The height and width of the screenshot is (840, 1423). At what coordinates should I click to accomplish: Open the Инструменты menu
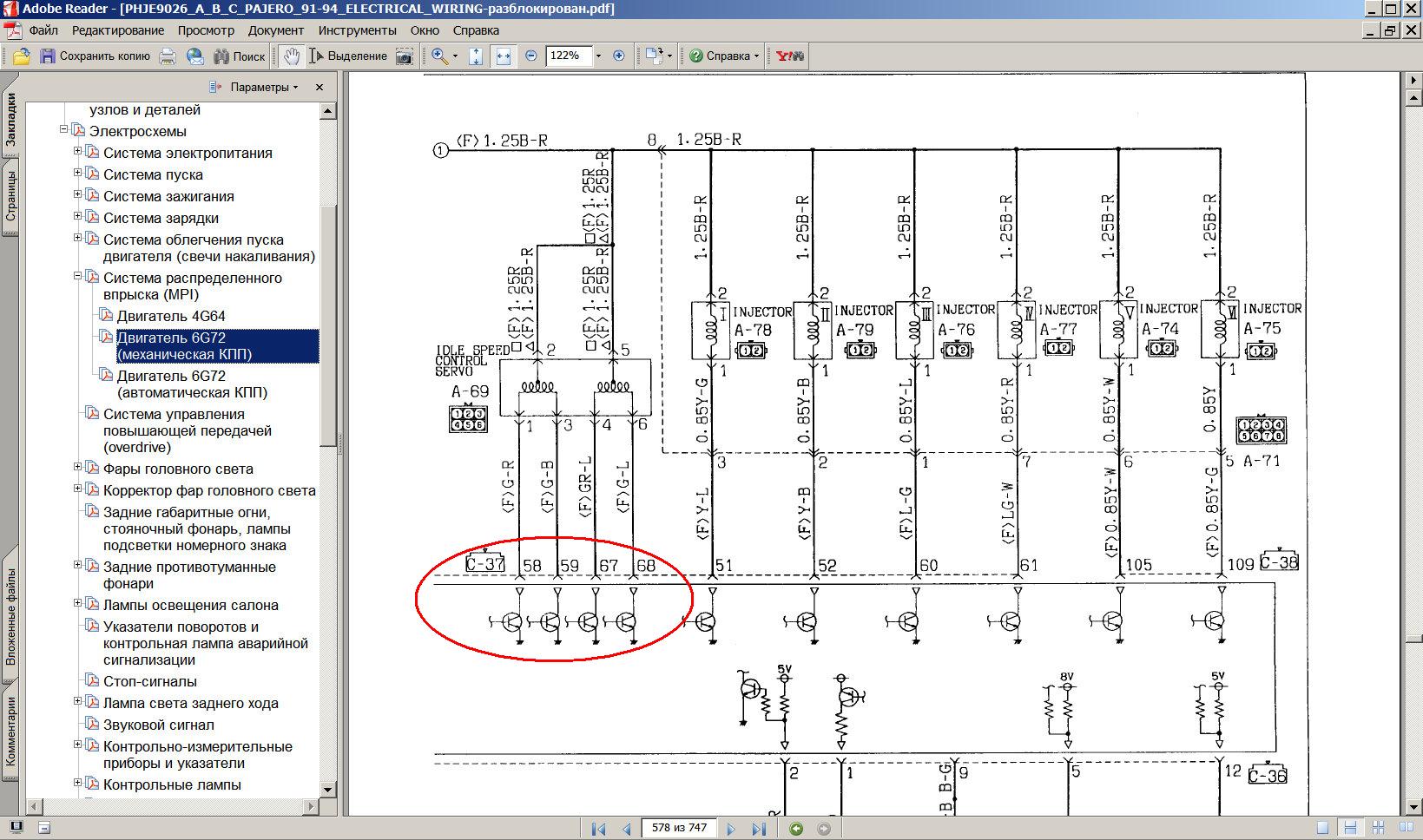[x=357, y=30]
